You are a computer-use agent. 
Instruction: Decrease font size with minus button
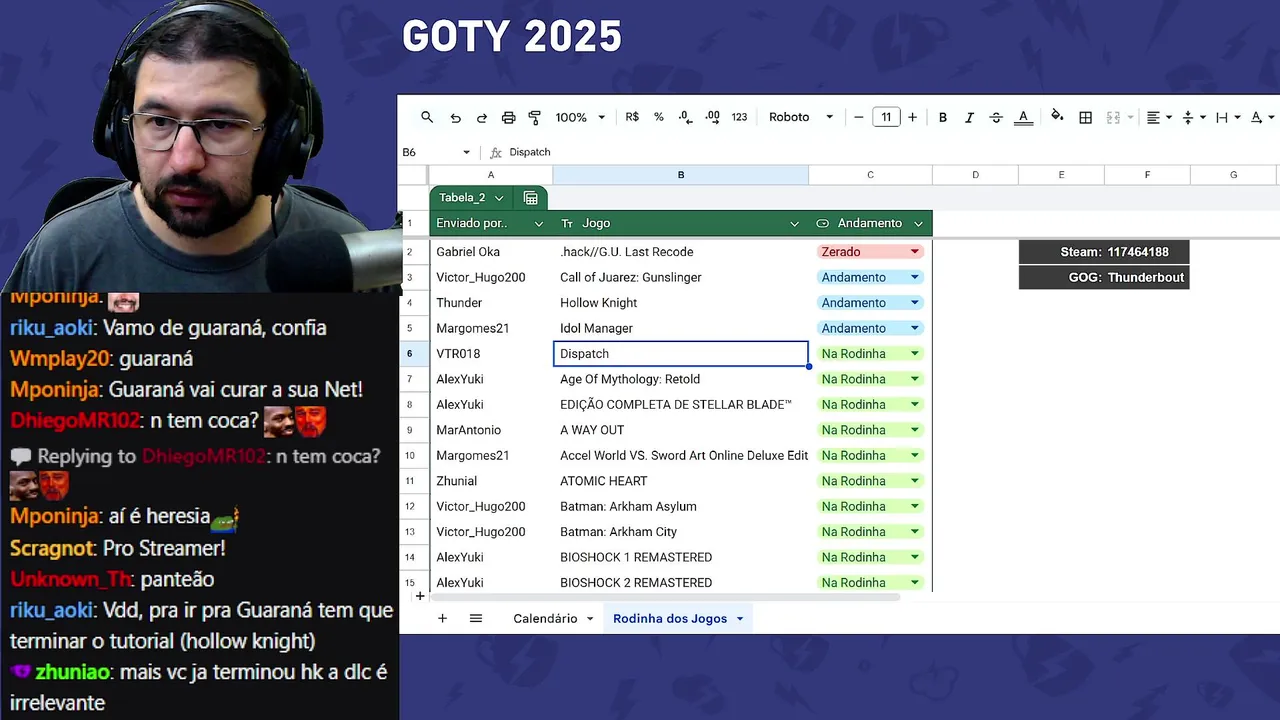pos(859,117)
